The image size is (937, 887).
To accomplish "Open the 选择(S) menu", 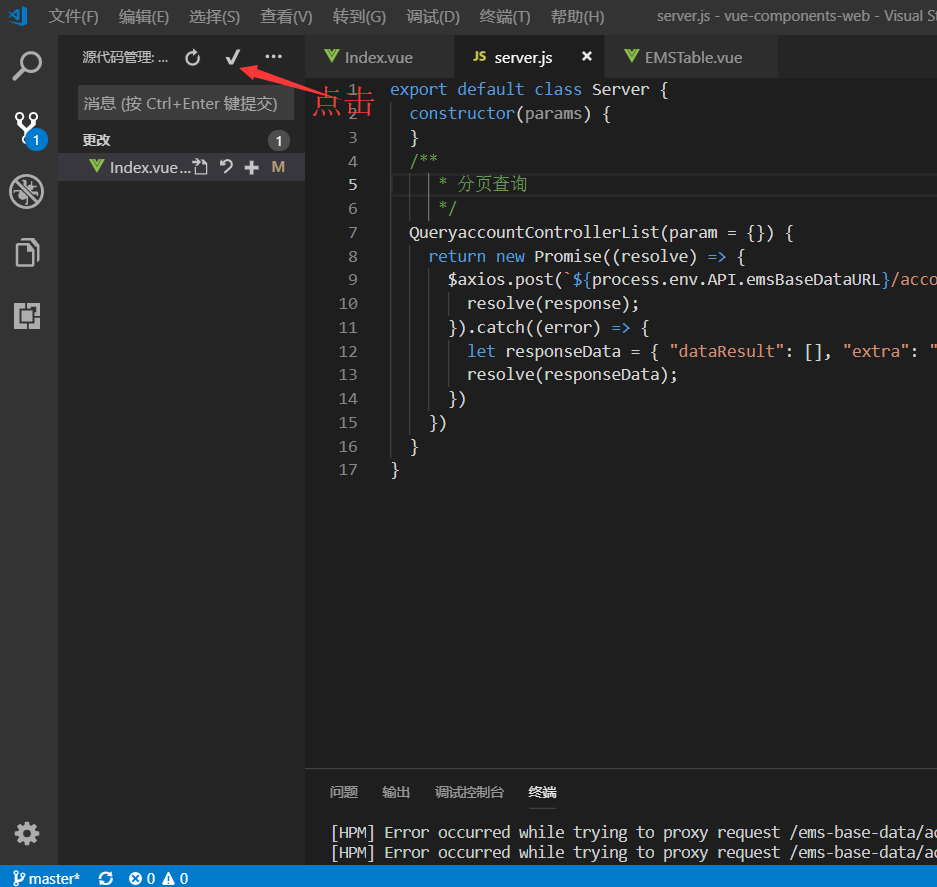I will point(215,16).
